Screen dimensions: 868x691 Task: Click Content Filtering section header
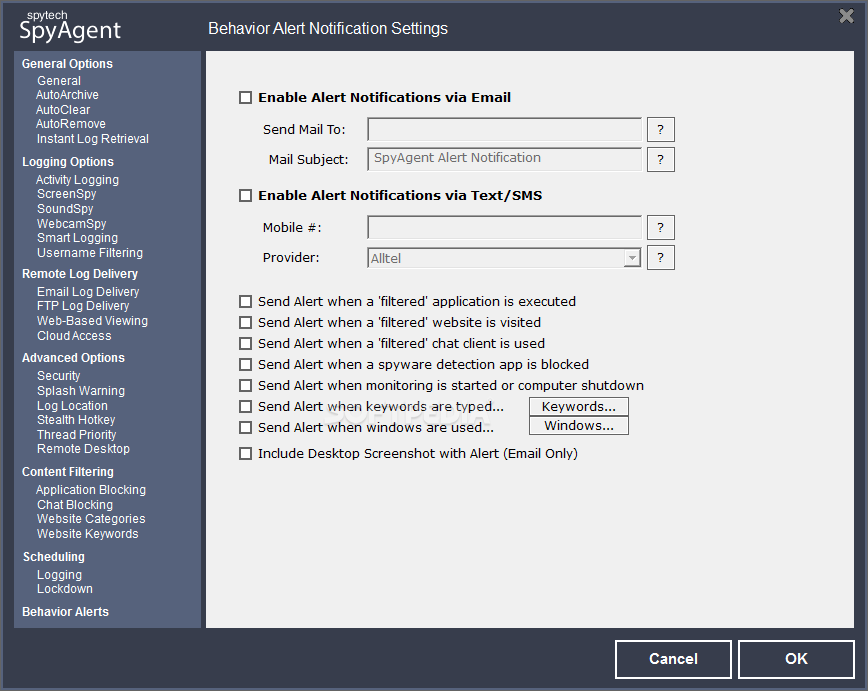coord(68,472)
